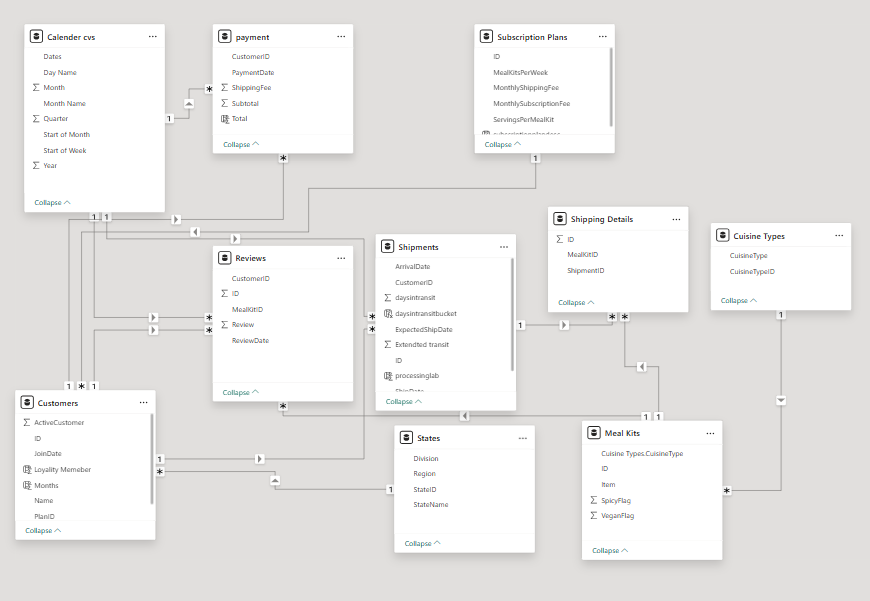Select the VeganFlag field in Meal Kits
This screenshot has height=601, width=870.
click(617, 516)
